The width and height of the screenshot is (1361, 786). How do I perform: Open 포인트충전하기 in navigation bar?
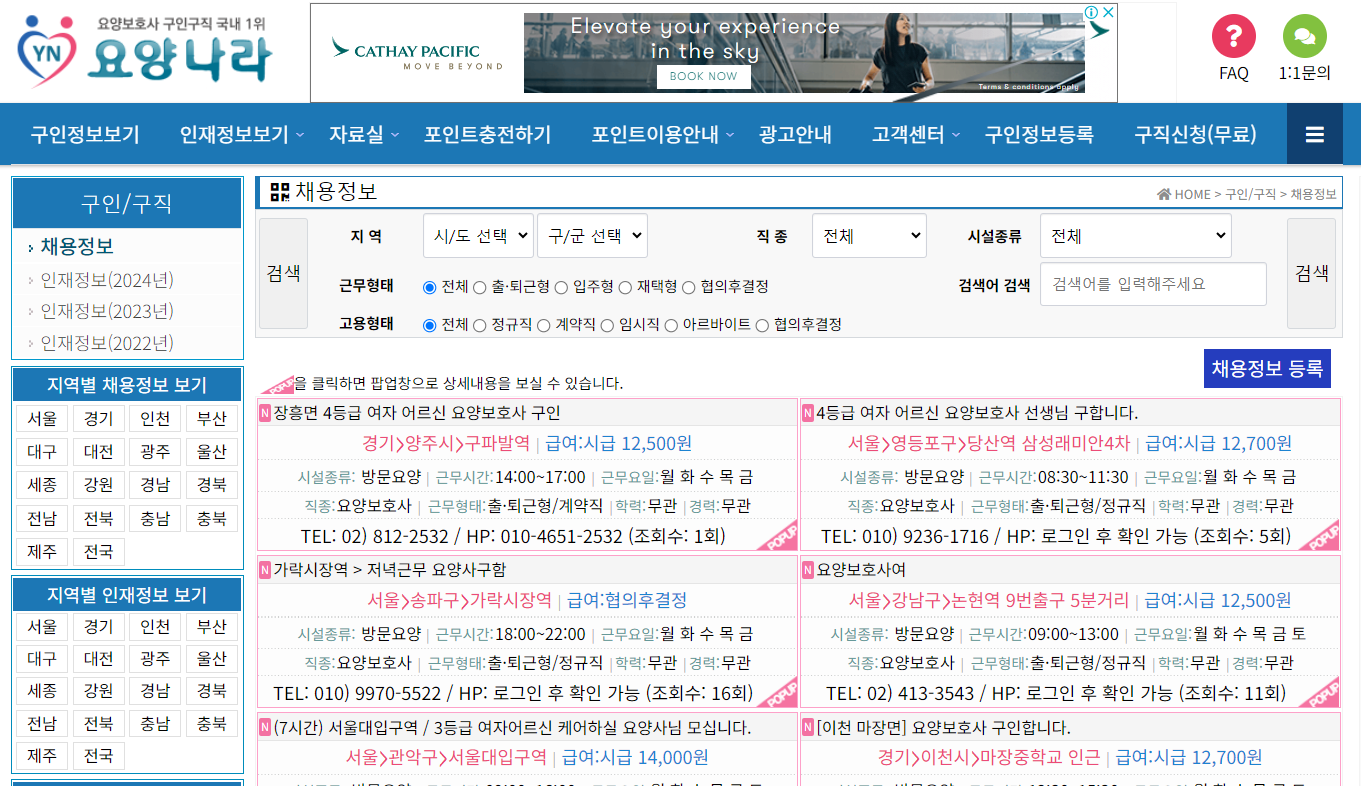488,135
